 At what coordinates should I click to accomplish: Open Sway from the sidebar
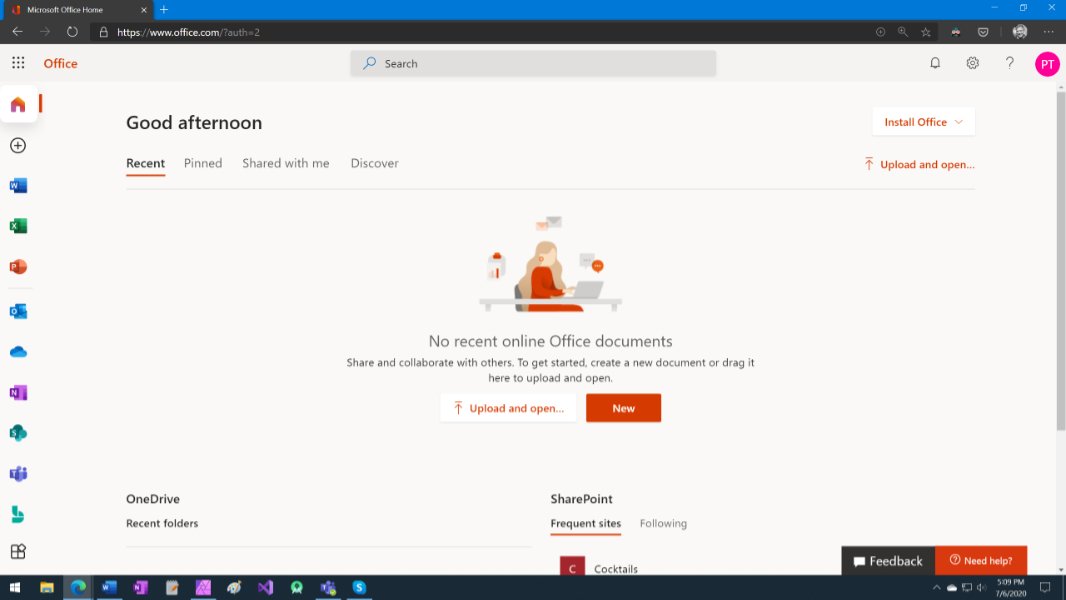tap(18, 514)
